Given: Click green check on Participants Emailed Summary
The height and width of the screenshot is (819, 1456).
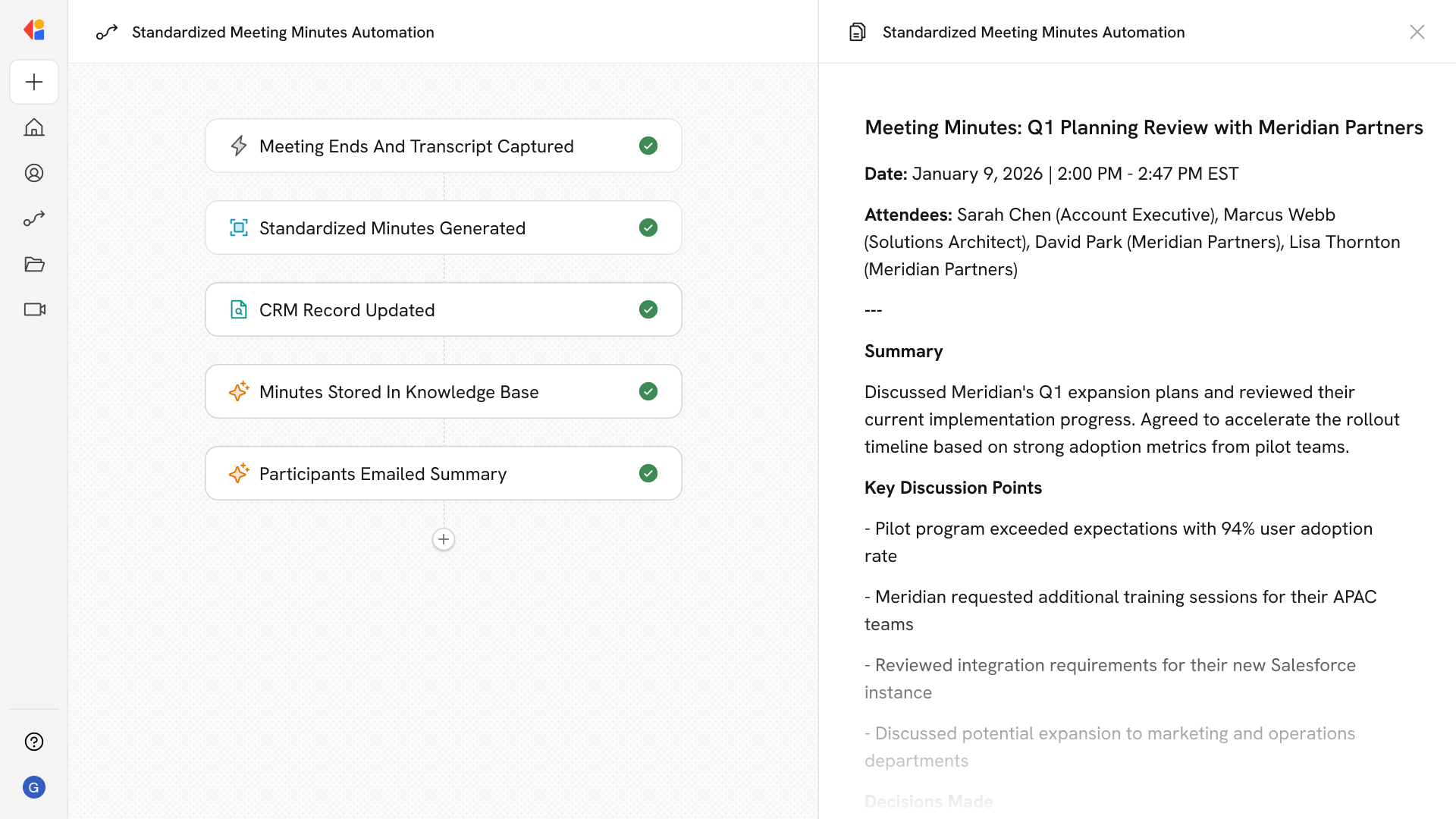Looking at the screenshot, I should tap(648, 473).
